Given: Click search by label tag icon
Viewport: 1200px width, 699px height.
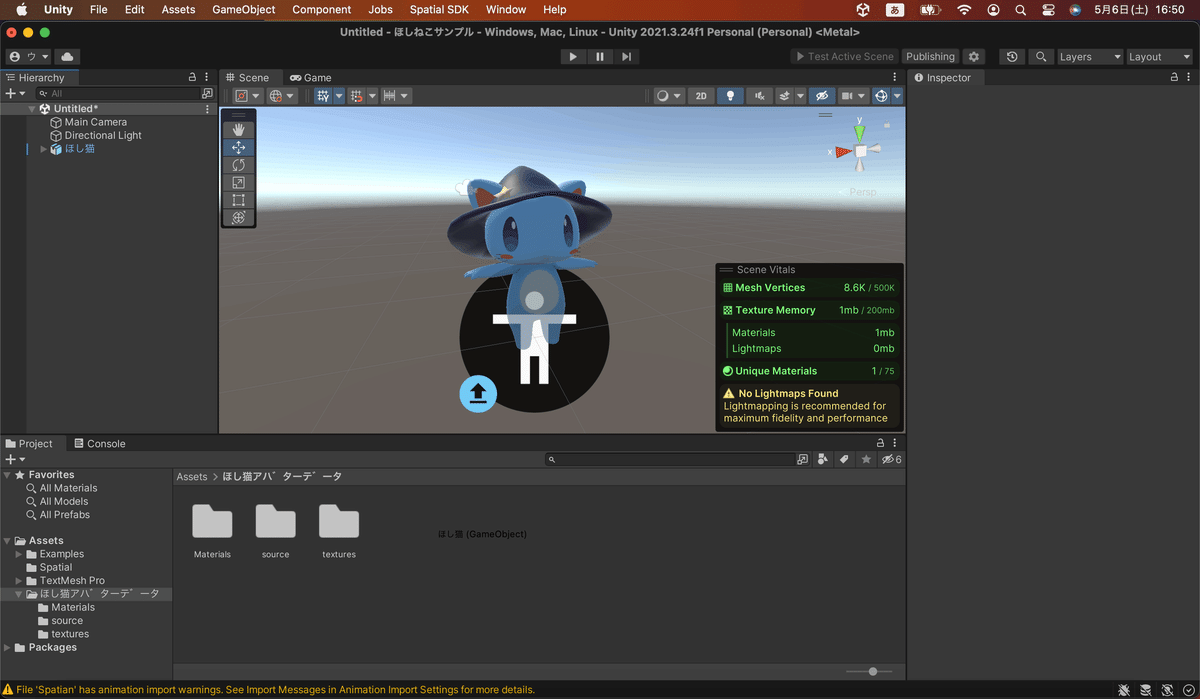Looking at the screenshot, I should tap(844, 459).
